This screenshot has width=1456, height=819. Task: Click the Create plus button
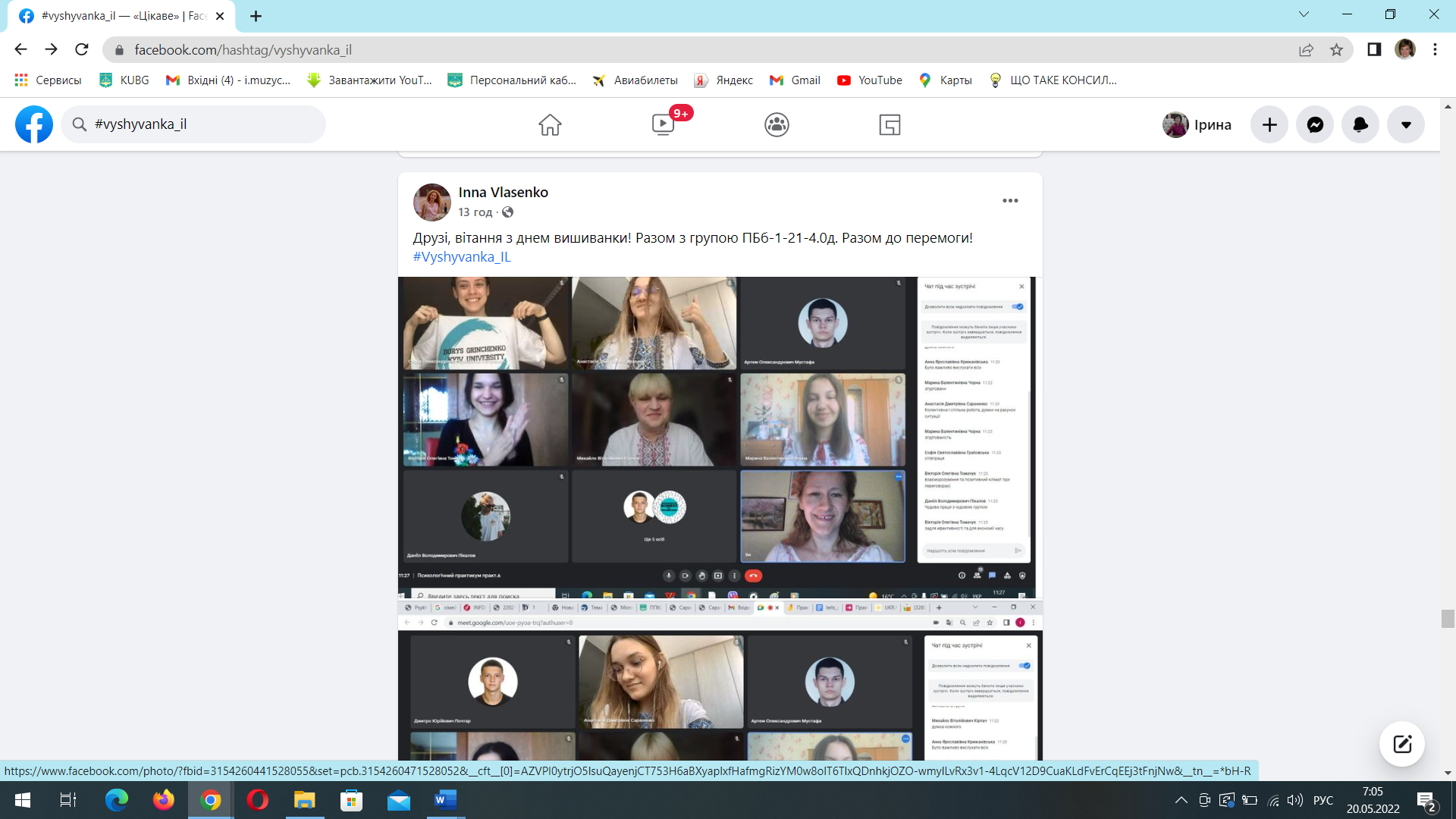click(1269, 124)
